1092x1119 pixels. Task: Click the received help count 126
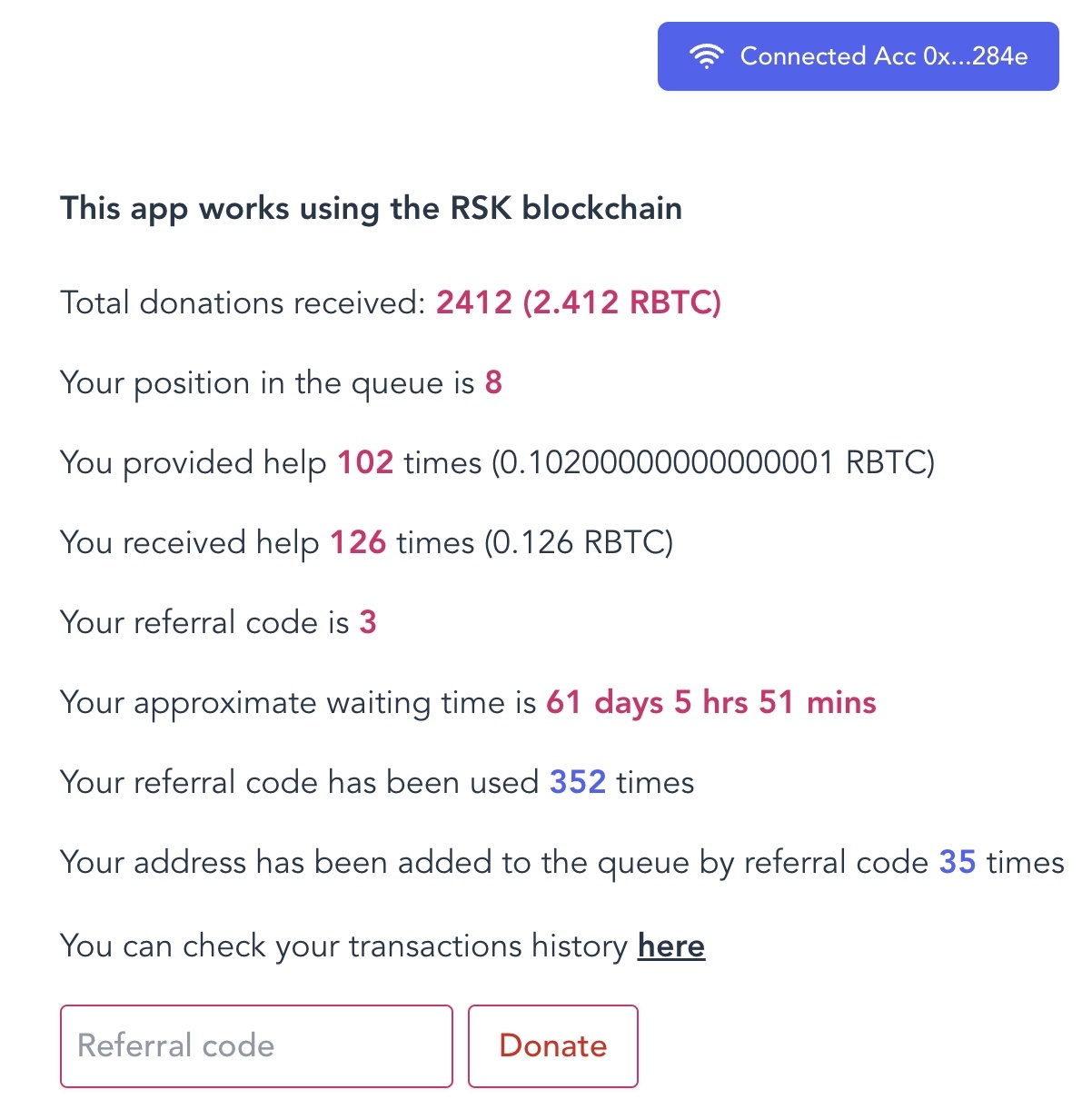358,542
